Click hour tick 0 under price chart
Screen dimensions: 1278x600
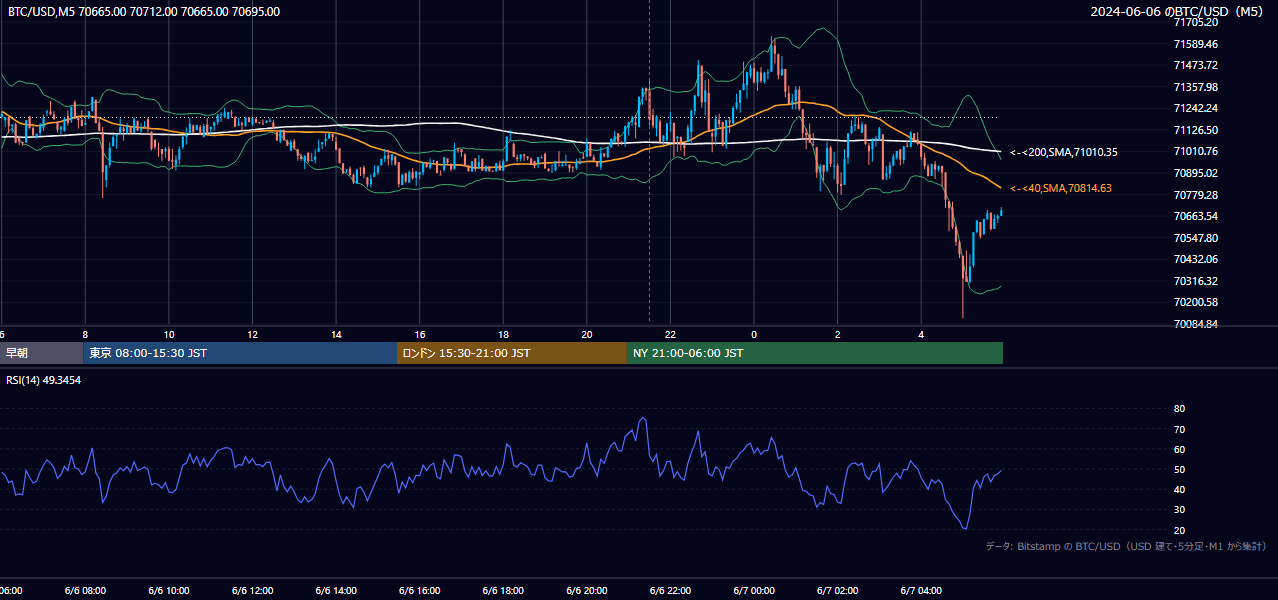coord(754,334)
